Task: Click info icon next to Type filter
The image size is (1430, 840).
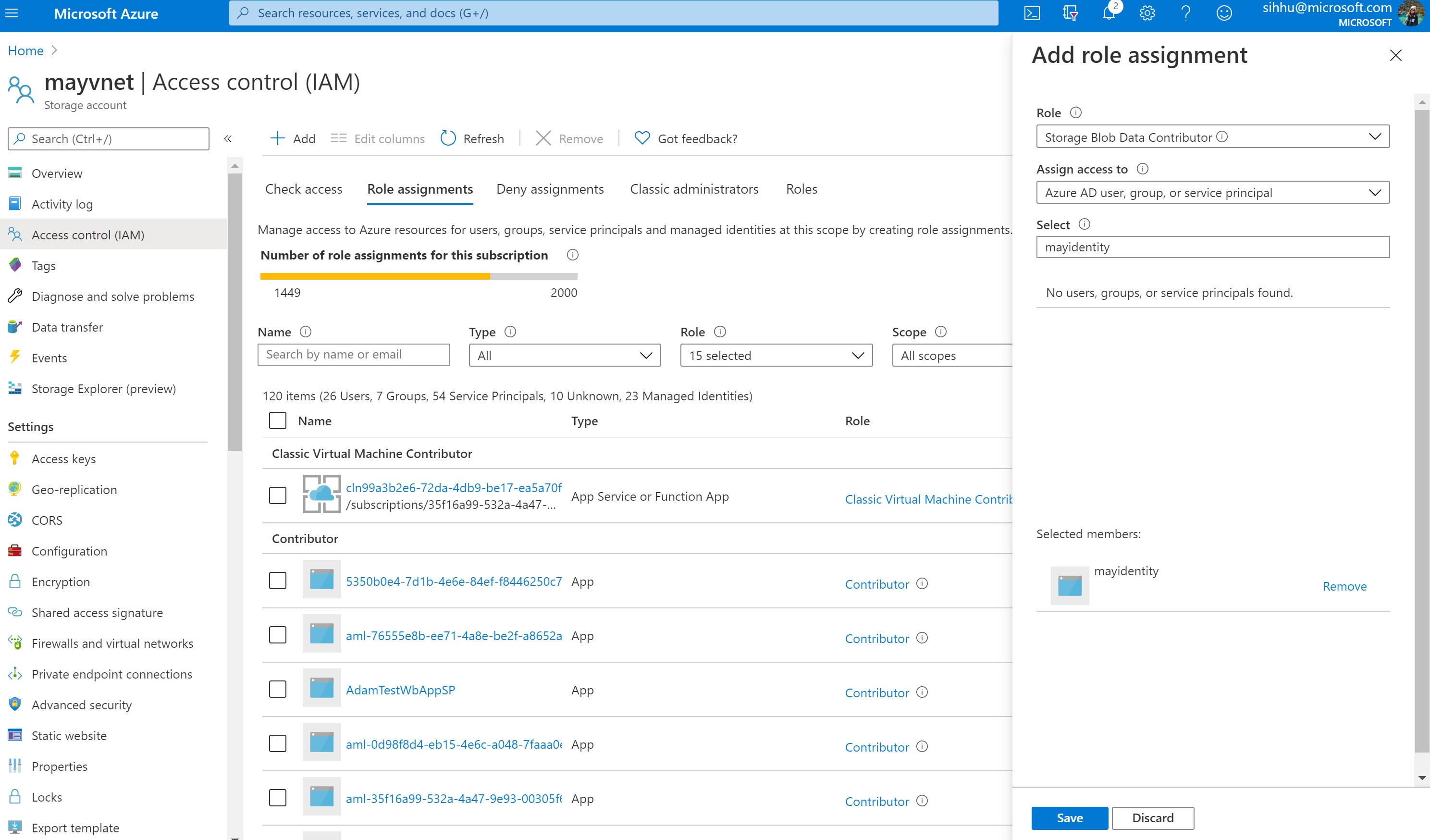Action: [x=510, y=332]
